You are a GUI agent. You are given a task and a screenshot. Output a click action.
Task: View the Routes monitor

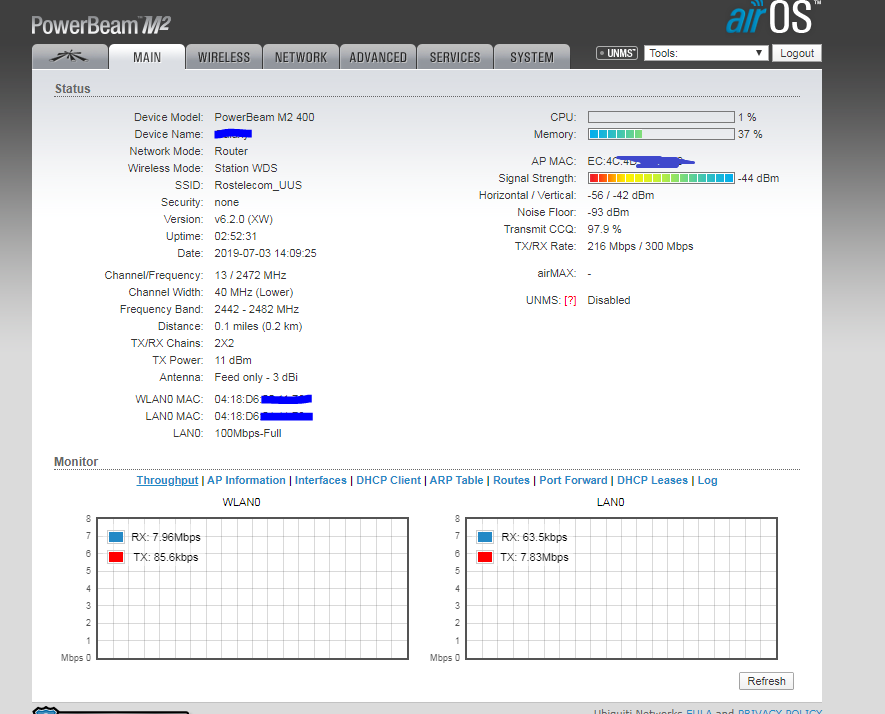coord(511,480)
